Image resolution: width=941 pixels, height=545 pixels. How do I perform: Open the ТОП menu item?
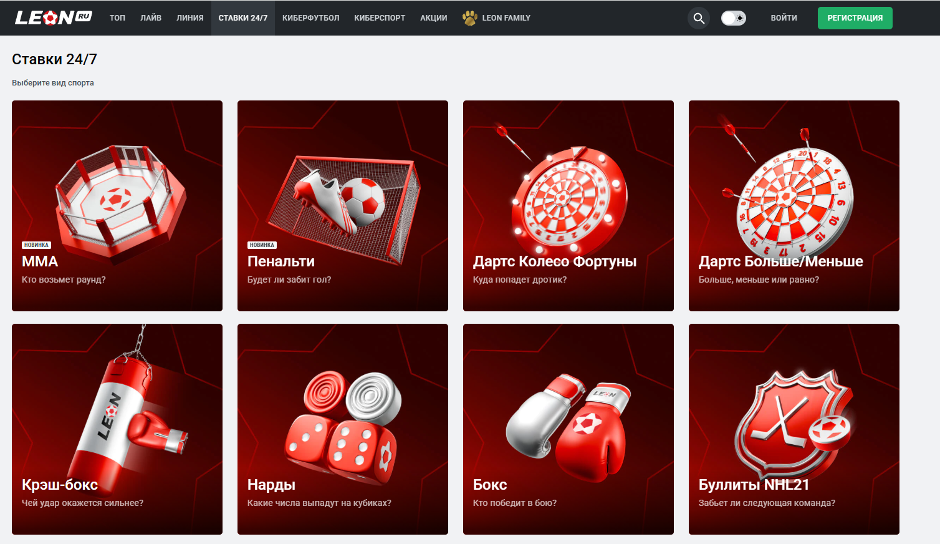[118, 18]
